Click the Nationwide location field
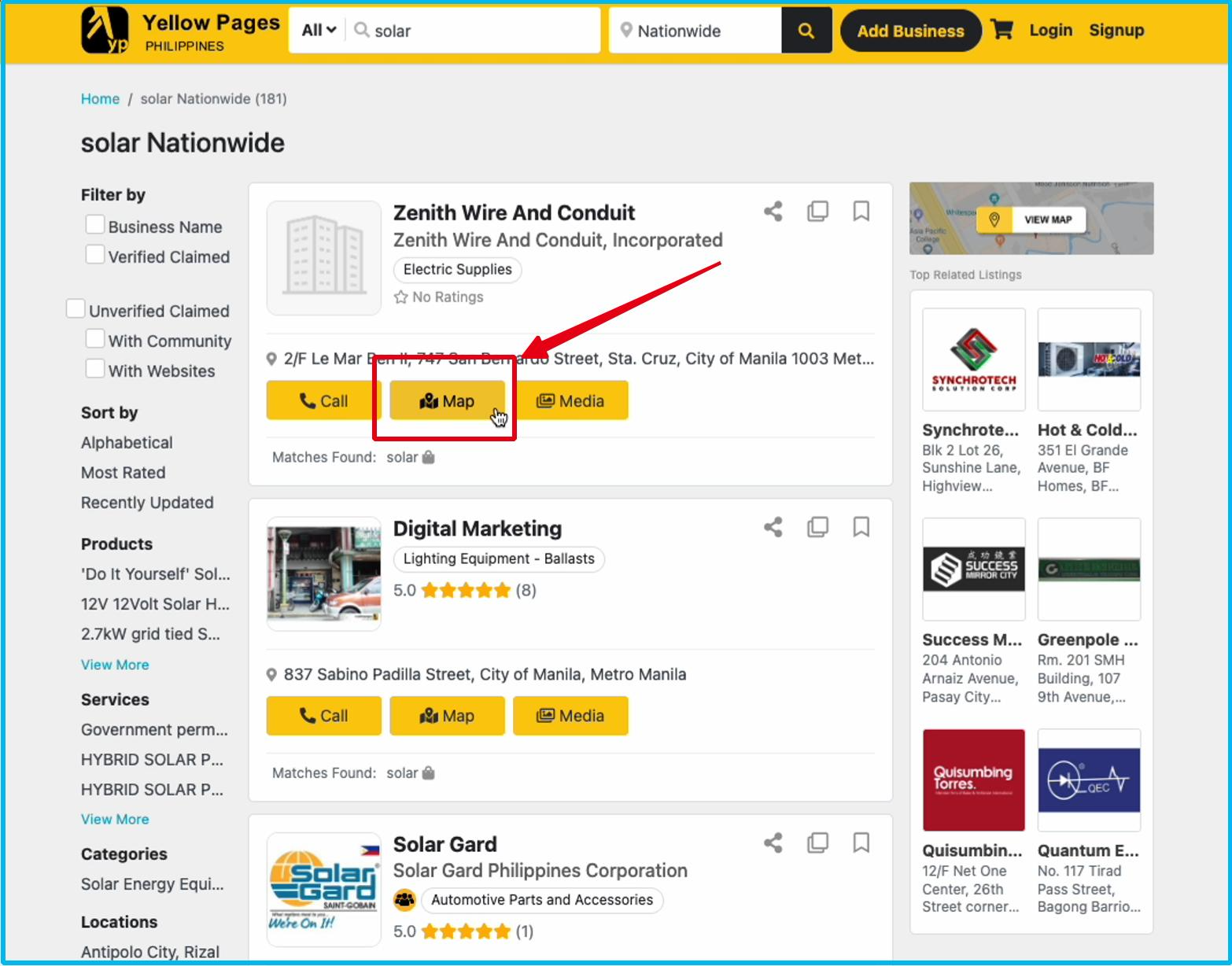Screen dimensions: 1232x966 [695, 31]
